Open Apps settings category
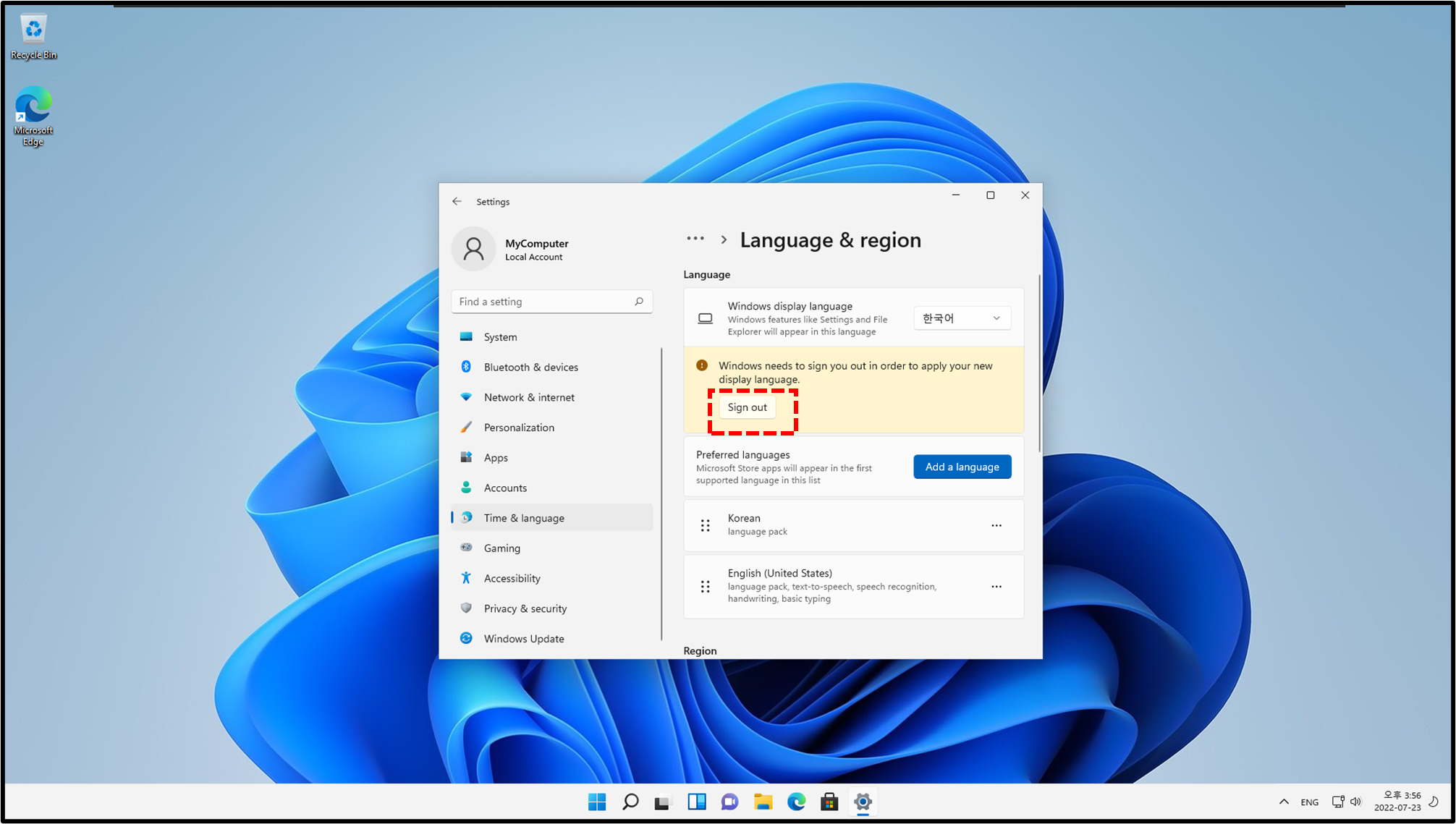 551,457
